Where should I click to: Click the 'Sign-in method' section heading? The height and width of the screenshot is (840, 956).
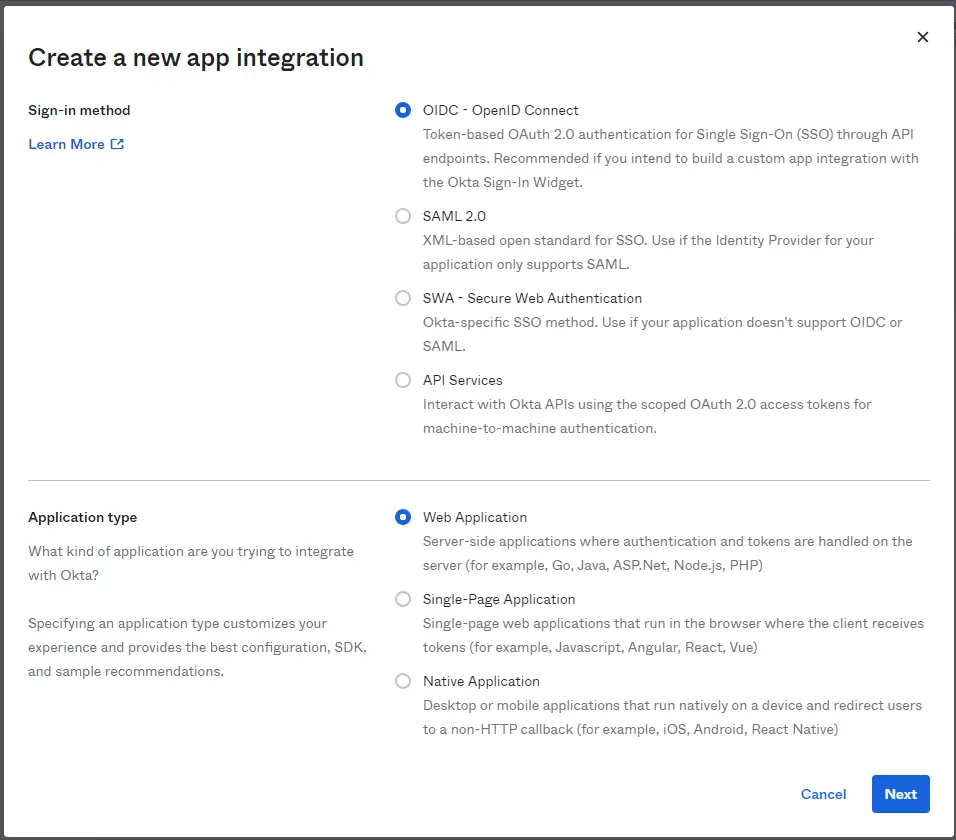pos(79,110)
